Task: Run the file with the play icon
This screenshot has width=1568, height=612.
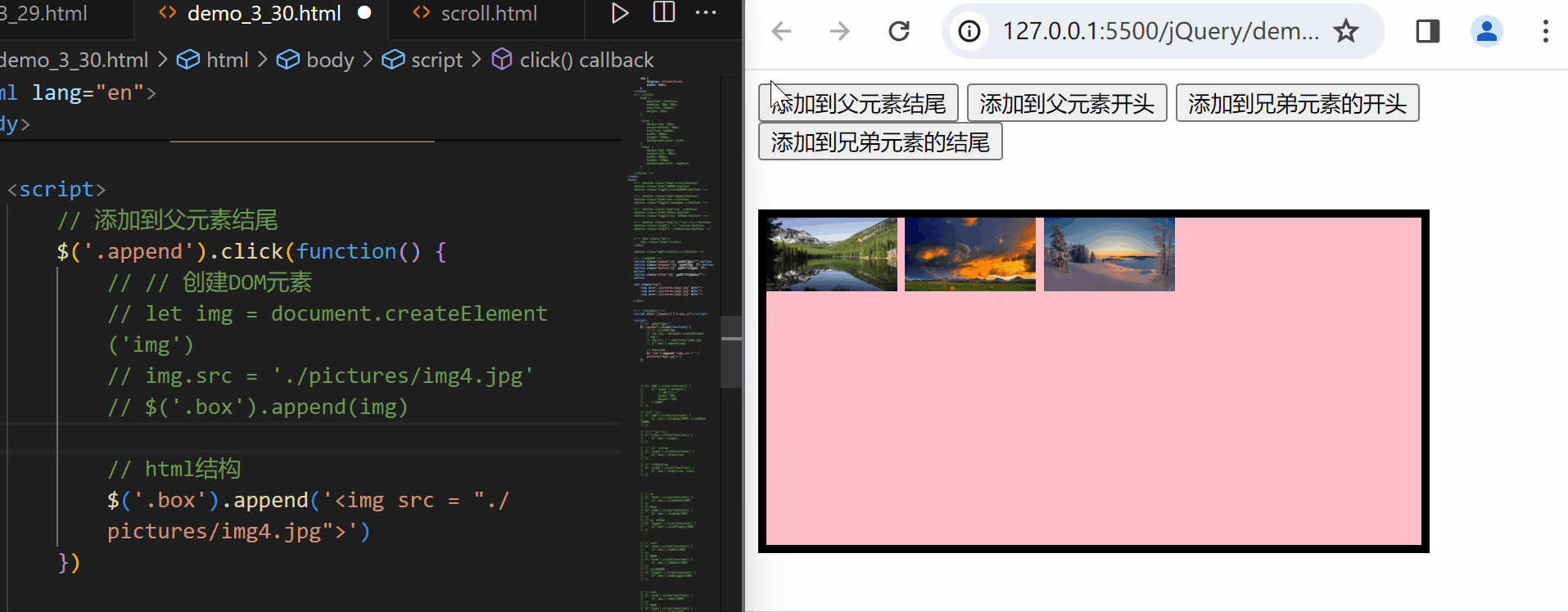Action: (x=620, y=13)
